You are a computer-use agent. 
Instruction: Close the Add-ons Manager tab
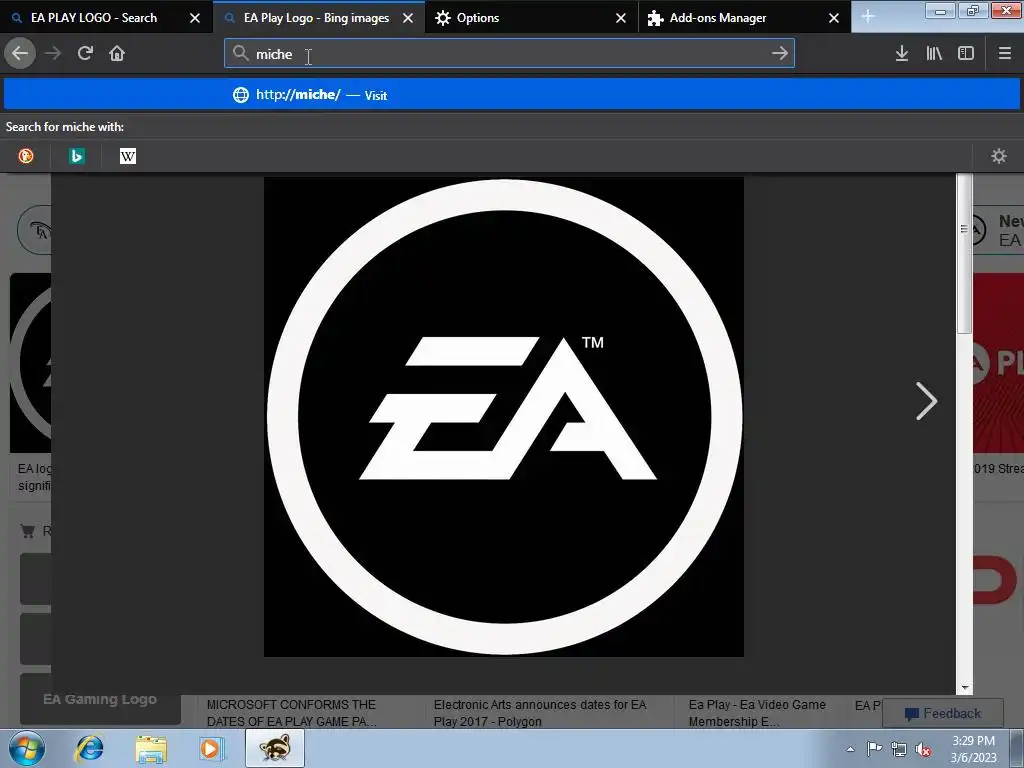833,18
